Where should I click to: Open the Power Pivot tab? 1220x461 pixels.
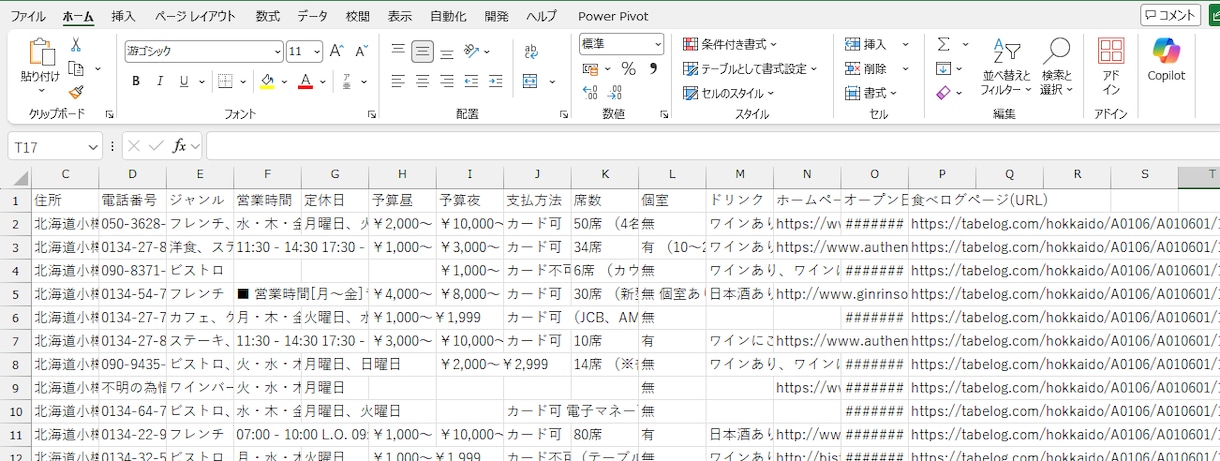click(613, 16)
